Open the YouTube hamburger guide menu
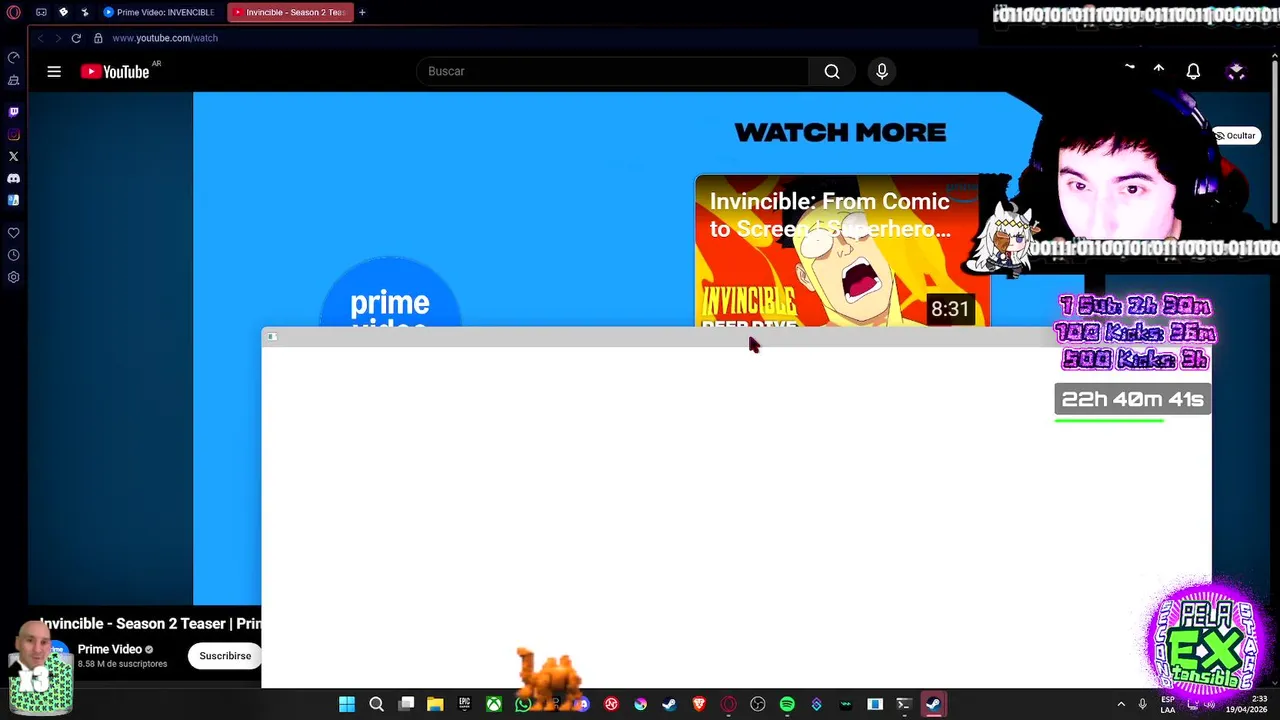 54,71
